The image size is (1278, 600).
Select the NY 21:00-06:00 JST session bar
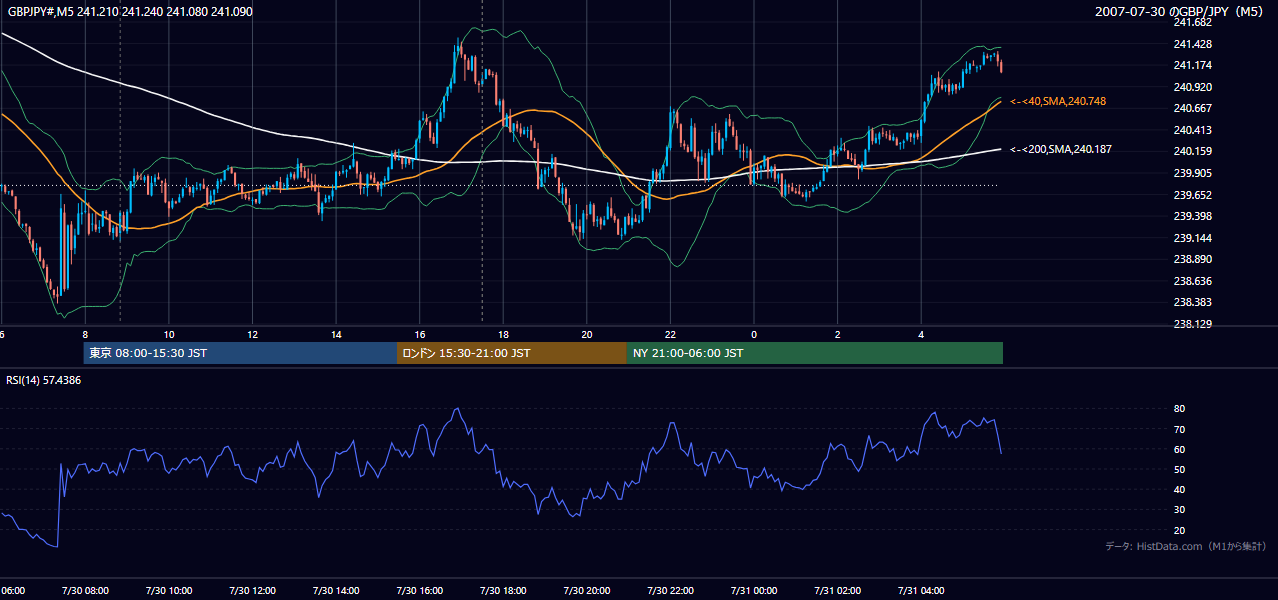tap(815, 353)
